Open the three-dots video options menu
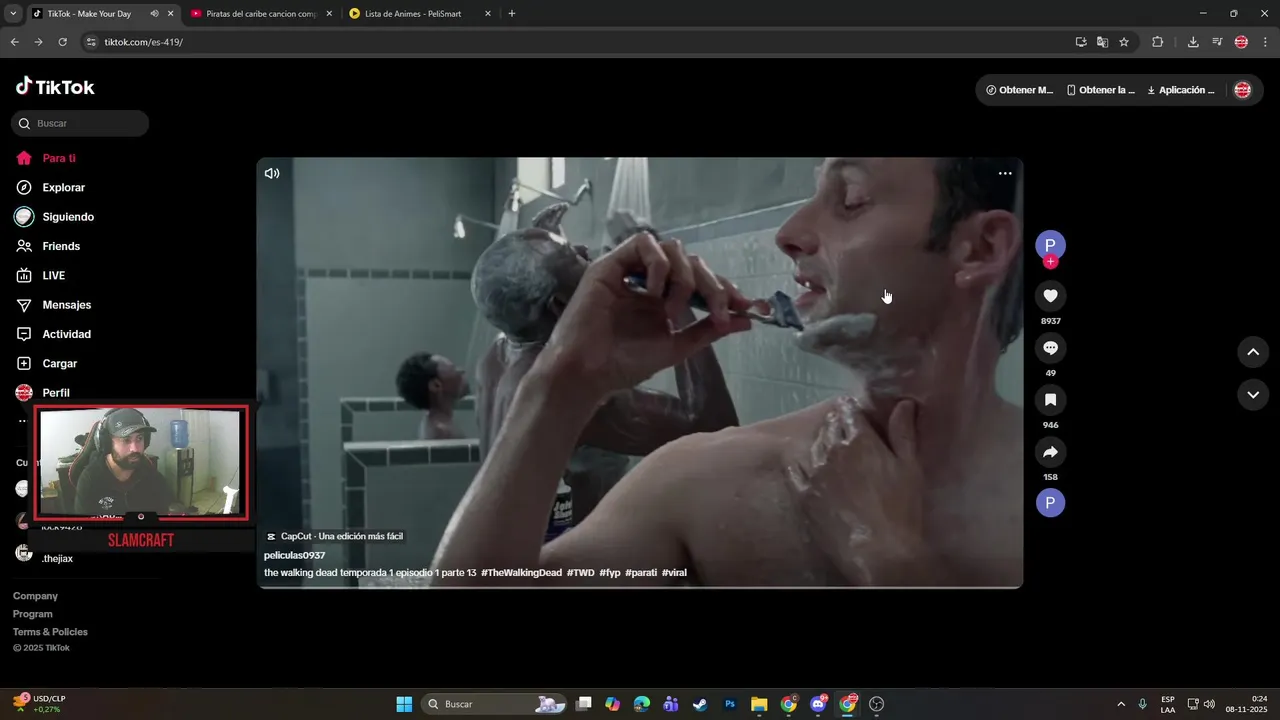 point(1005,173)
